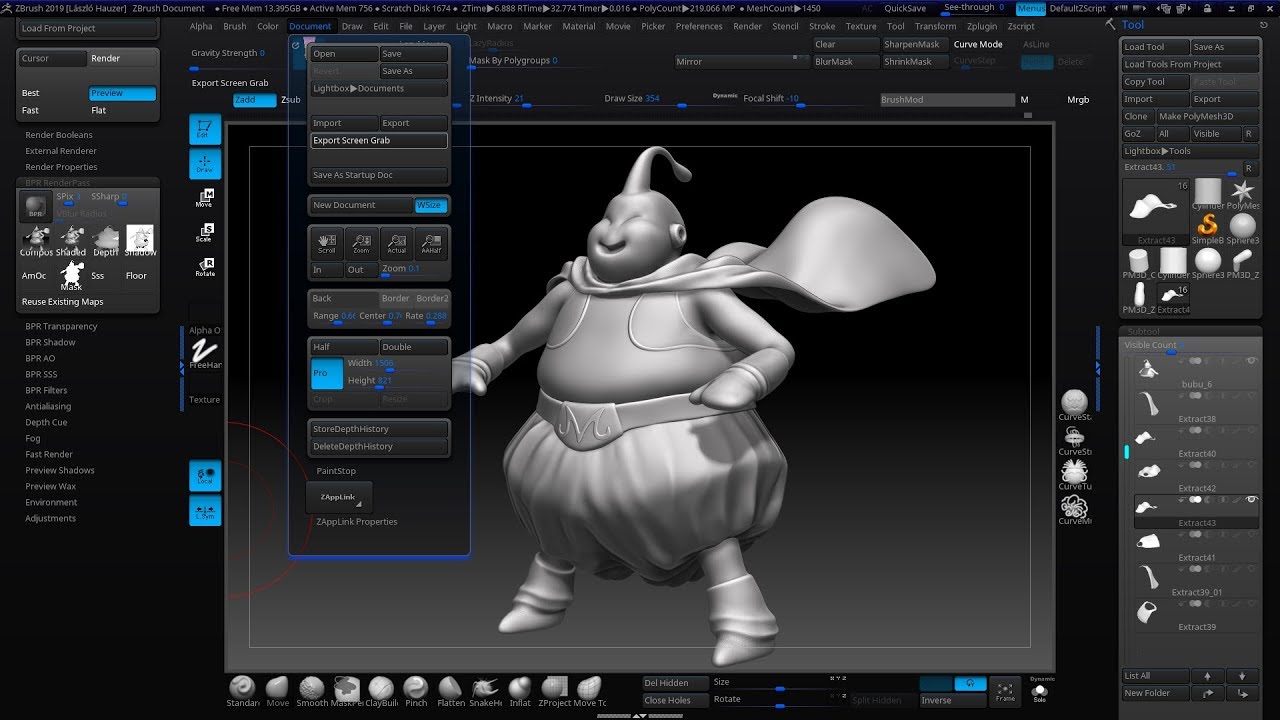Toggle the WSize option
This screenshot has height=720, width=1280.
pos(432,205)
